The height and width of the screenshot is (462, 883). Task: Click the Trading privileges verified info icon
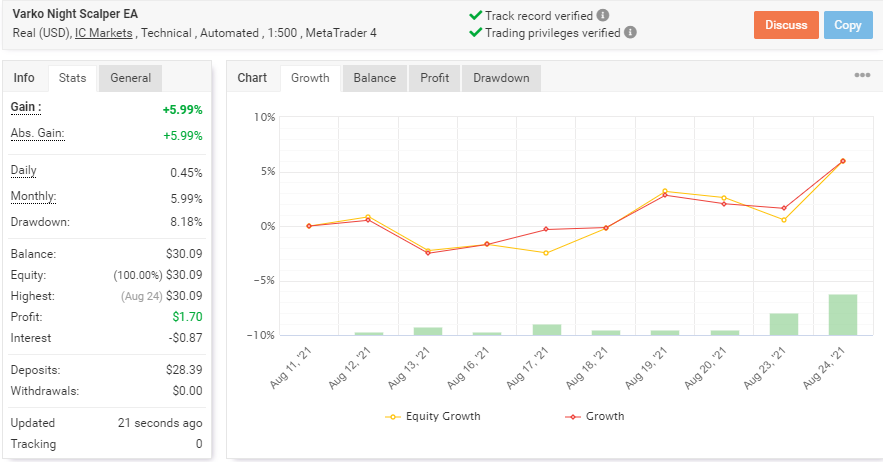[630, 32]
